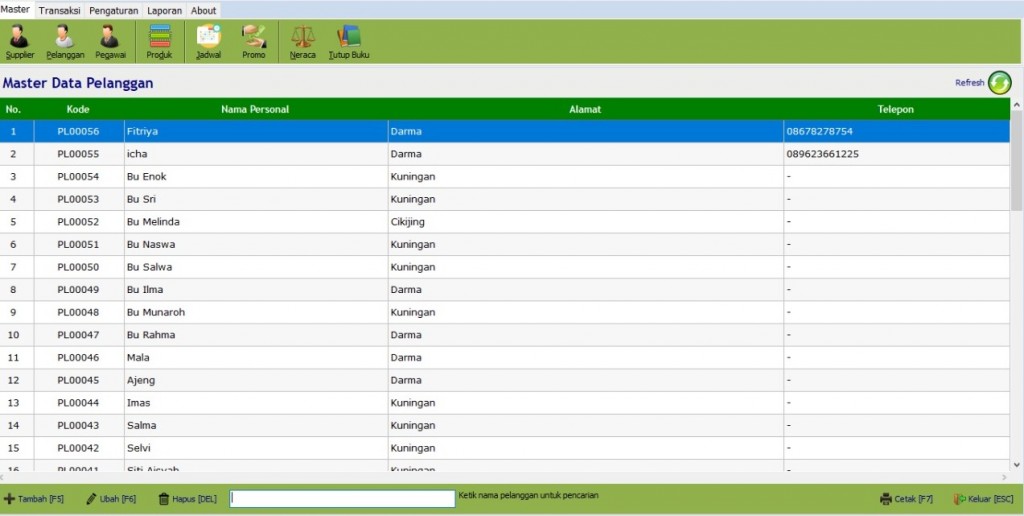1024x516 pixels.
Task: Select the customer Bu Naswa
Action: [505, 244]
